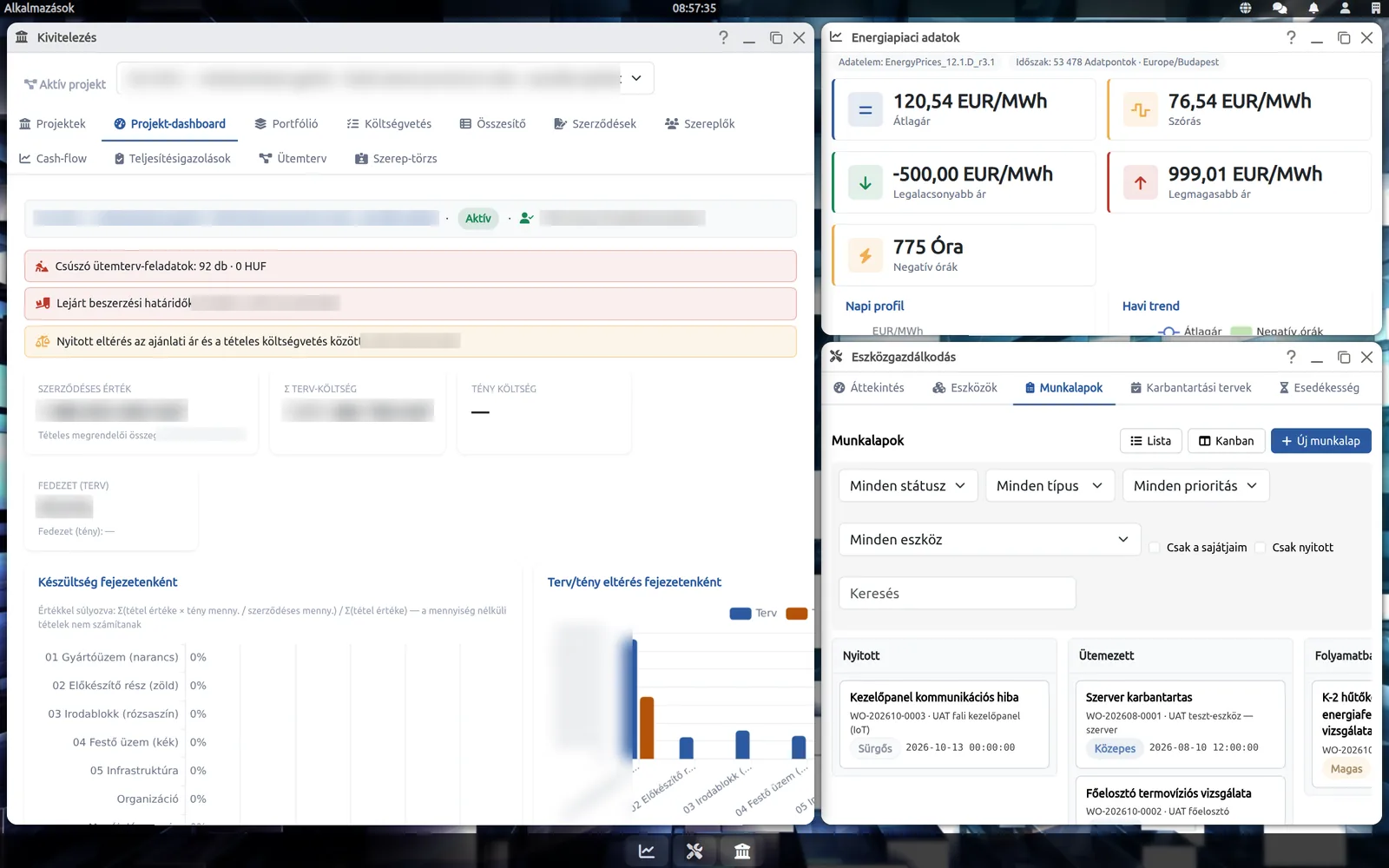Click the Lejárt beszerzési határidők alert

411,304
